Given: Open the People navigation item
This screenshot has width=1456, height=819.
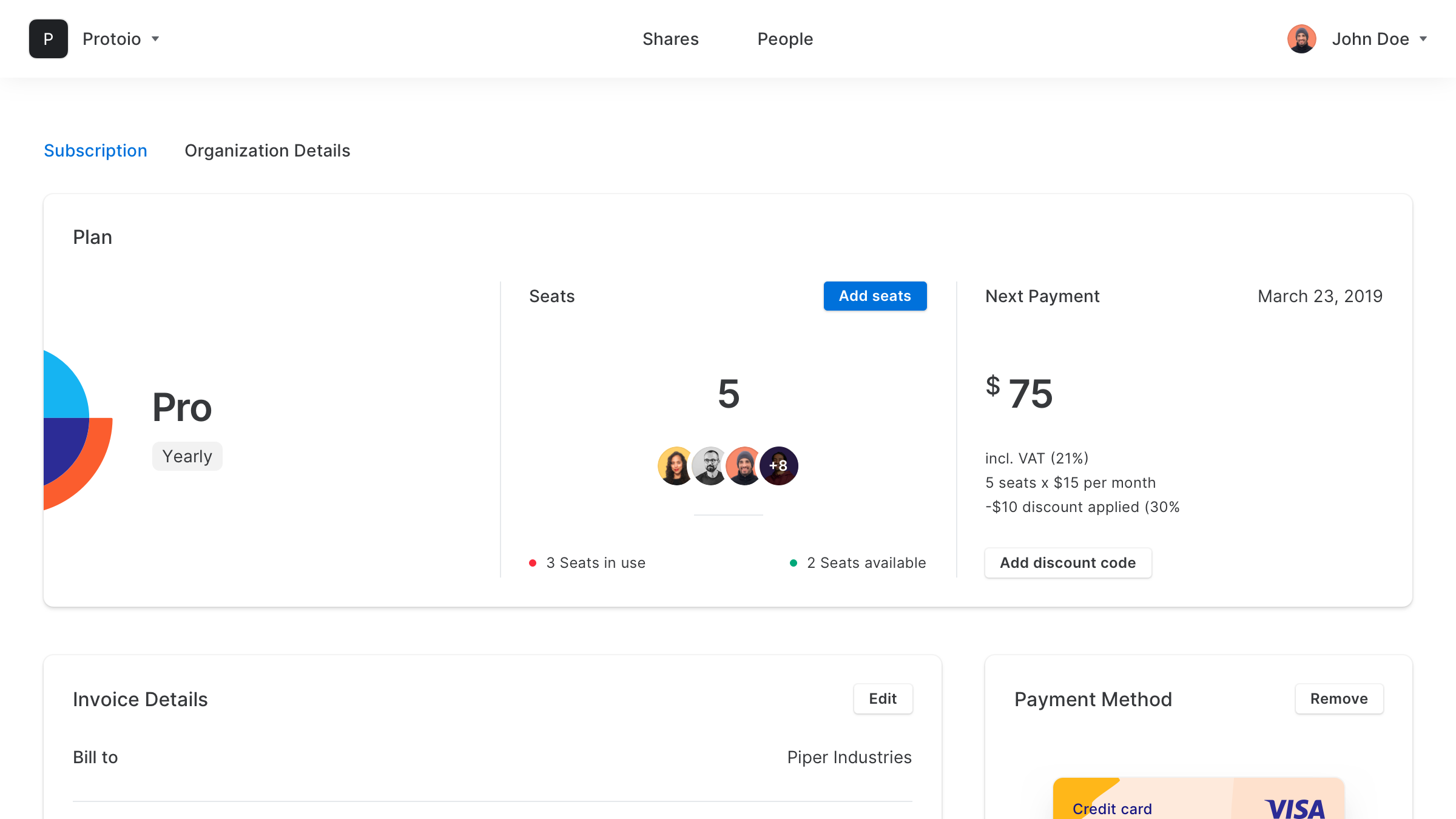Looking at the screenshot, I should coord(785,39).
